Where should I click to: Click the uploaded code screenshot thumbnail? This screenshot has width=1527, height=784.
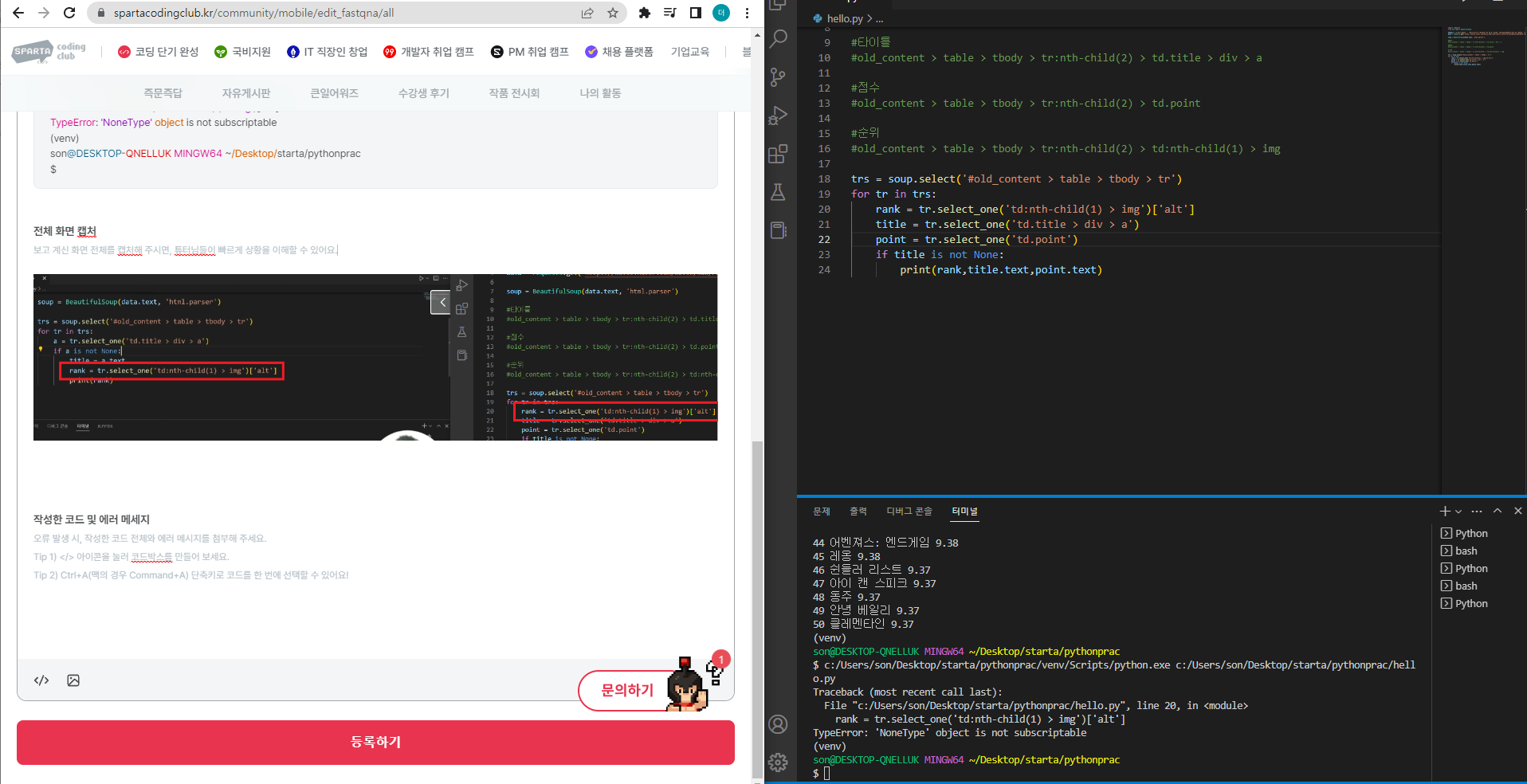(375, 357)
